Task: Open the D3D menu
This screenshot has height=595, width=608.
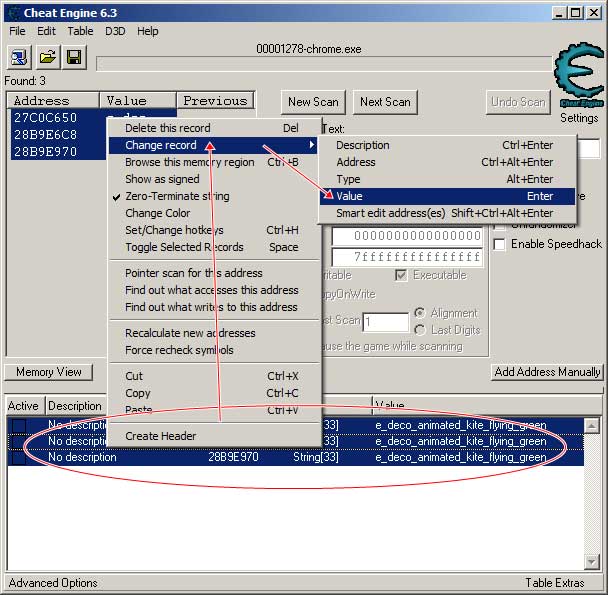Action: click(115, 31)
